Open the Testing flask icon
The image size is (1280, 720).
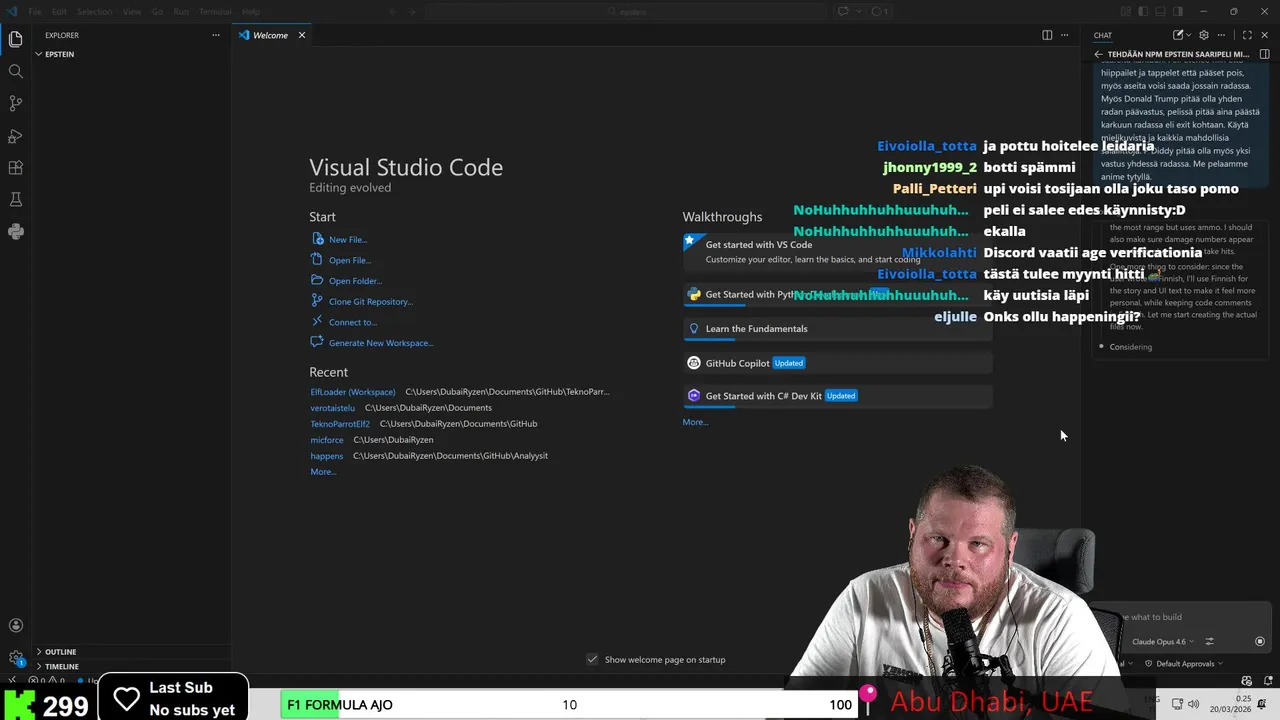tap(16, 199)
